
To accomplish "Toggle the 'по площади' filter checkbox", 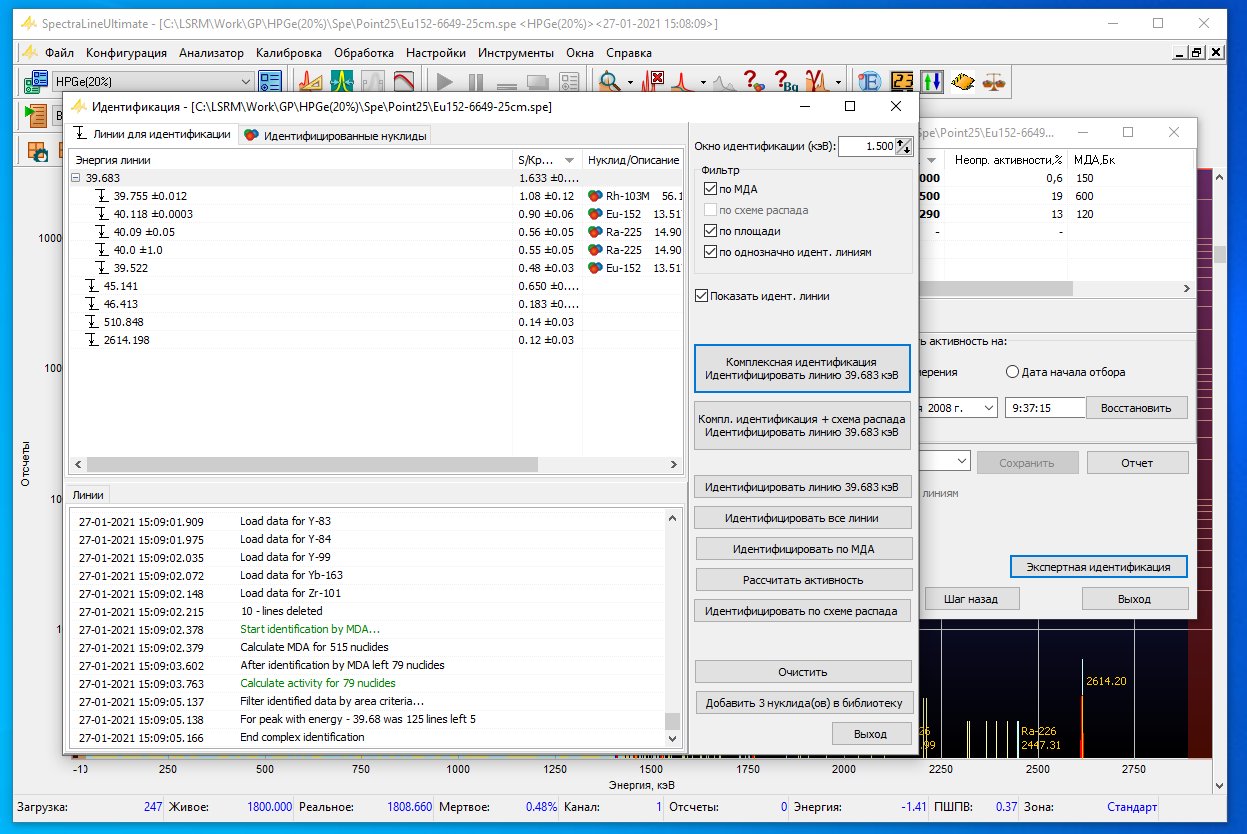I will tap(711, 231).
